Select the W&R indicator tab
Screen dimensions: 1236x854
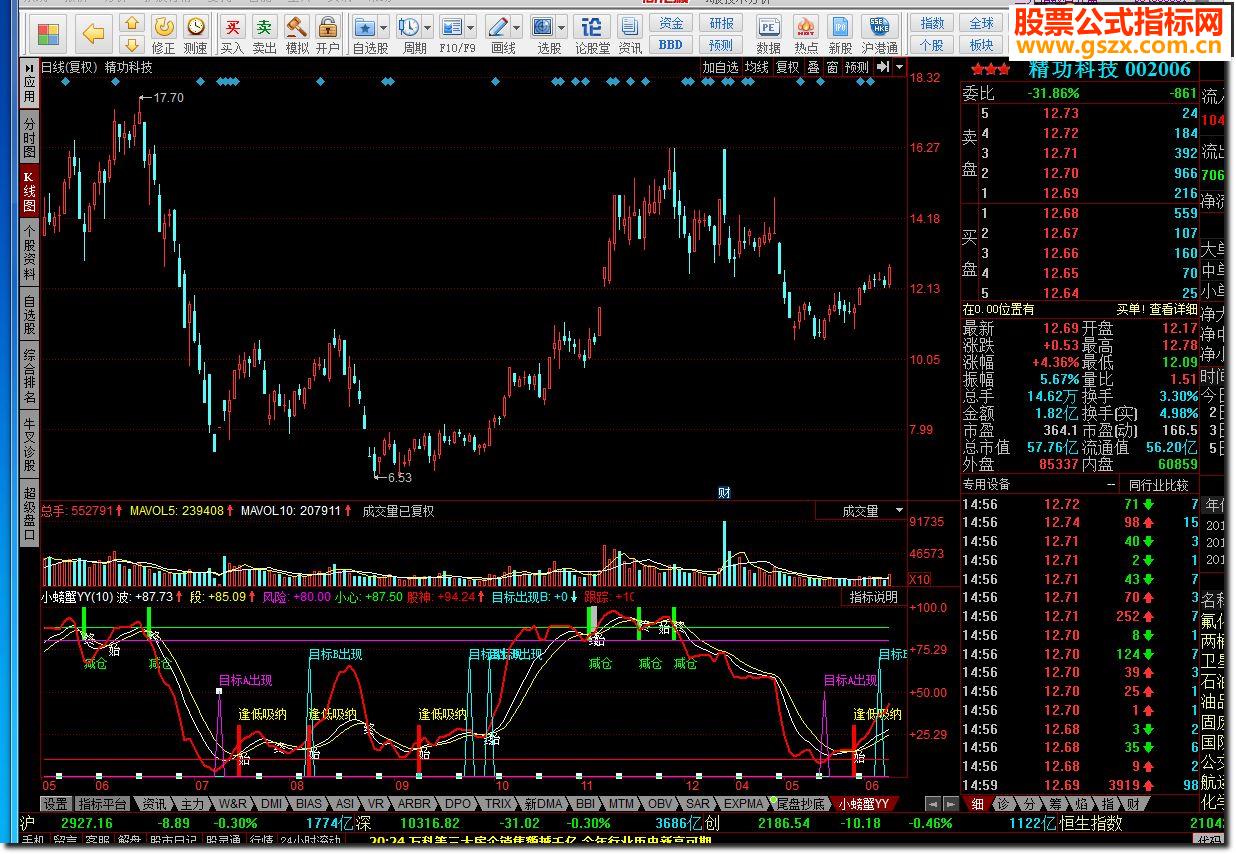click(232, 804)
